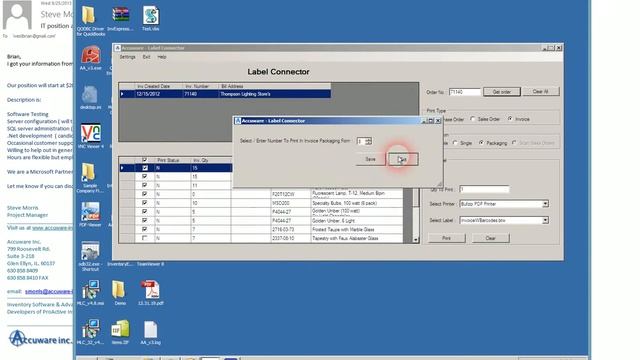The image size is (640, 360).
Task: Click the Inv Created Date column header
Action: point(159,87)
